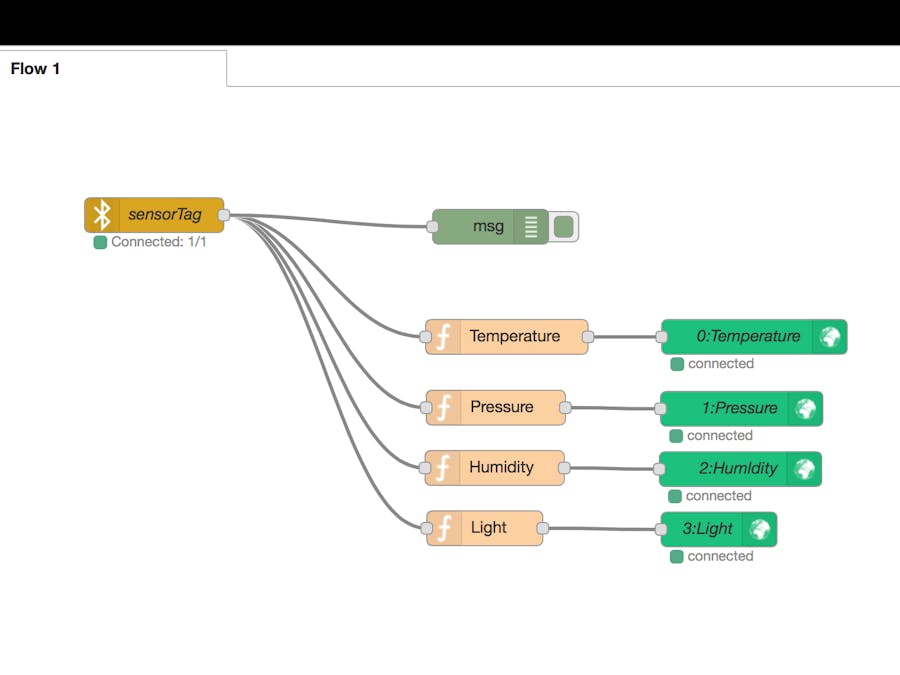Click the globe icon on the 1:Pressure node
The image size is (900, 675).
806,408
